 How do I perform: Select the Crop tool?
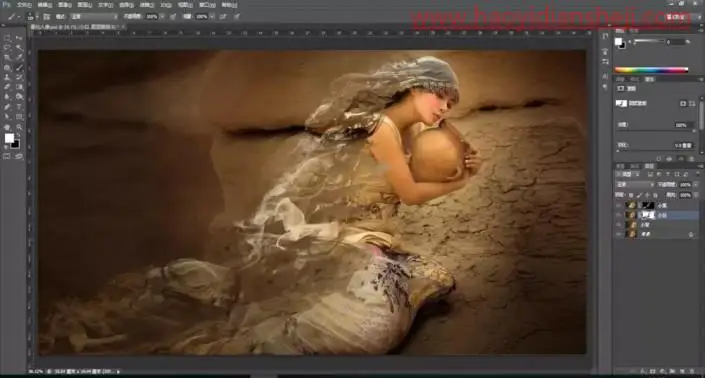(7, 58)
